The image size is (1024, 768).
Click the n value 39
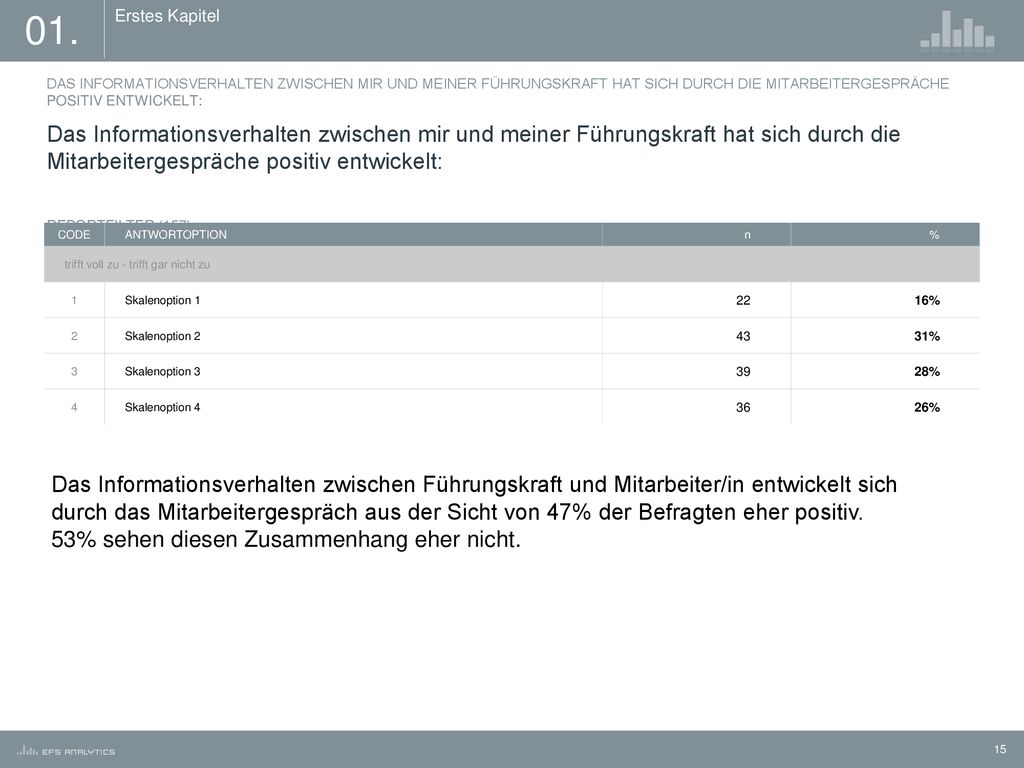point(743,372)
